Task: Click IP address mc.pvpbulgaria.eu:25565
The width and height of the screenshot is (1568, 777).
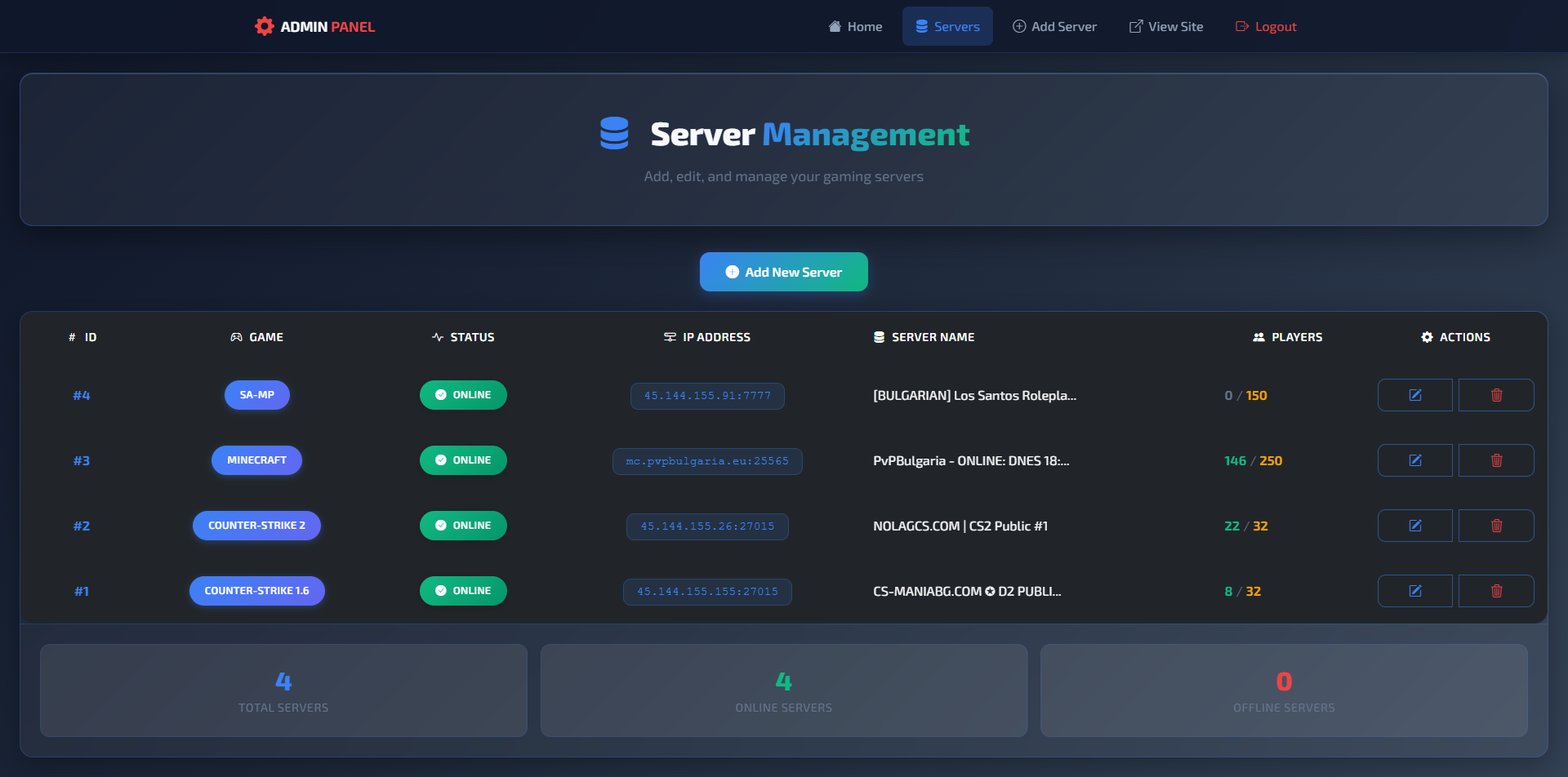Action: [x=707, y=461]
